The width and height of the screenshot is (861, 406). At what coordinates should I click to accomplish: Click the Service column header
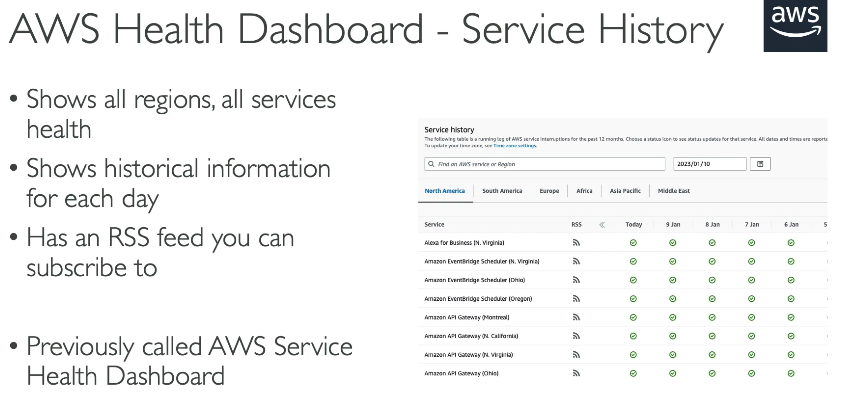(434, 225)
